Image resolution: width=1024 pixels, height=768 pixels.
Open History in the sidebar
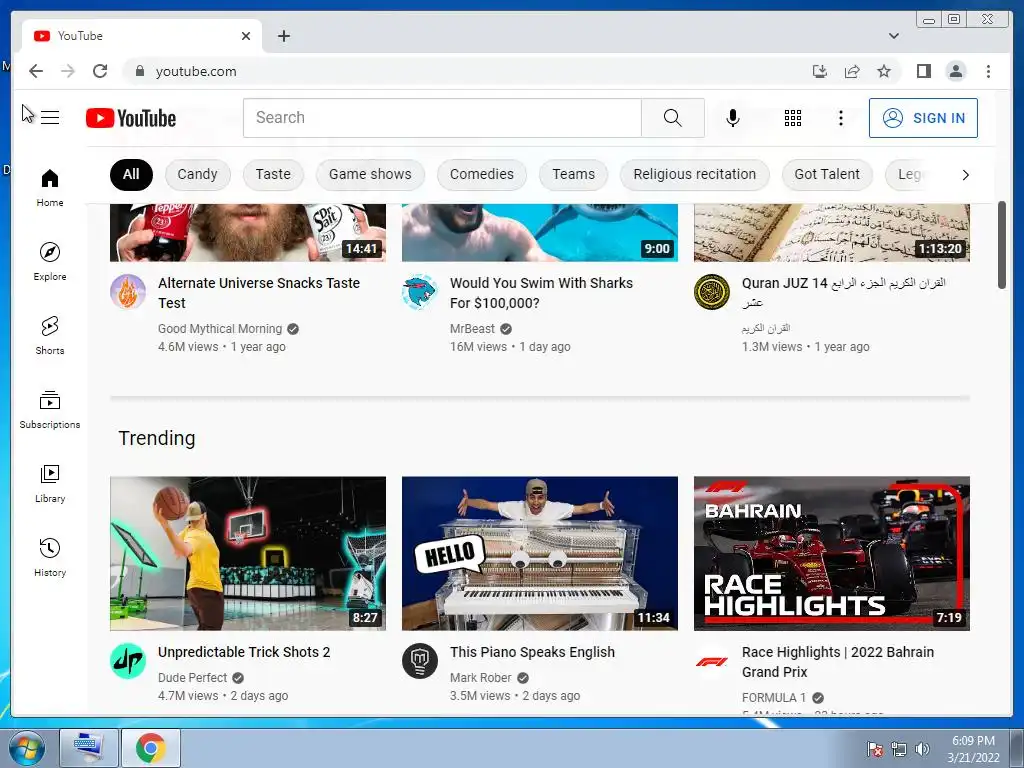tap(50, 557)
